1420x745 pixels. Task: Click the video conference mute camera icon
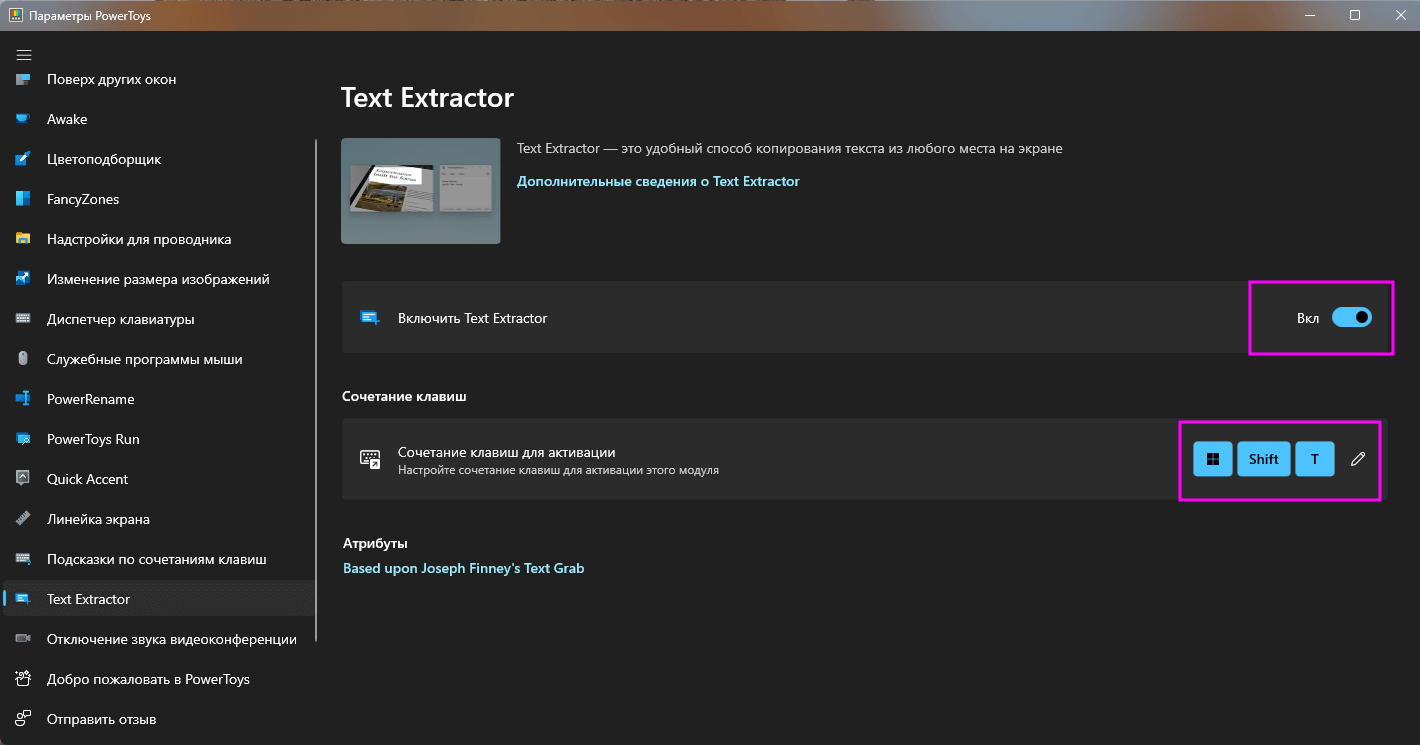point(23,639)
